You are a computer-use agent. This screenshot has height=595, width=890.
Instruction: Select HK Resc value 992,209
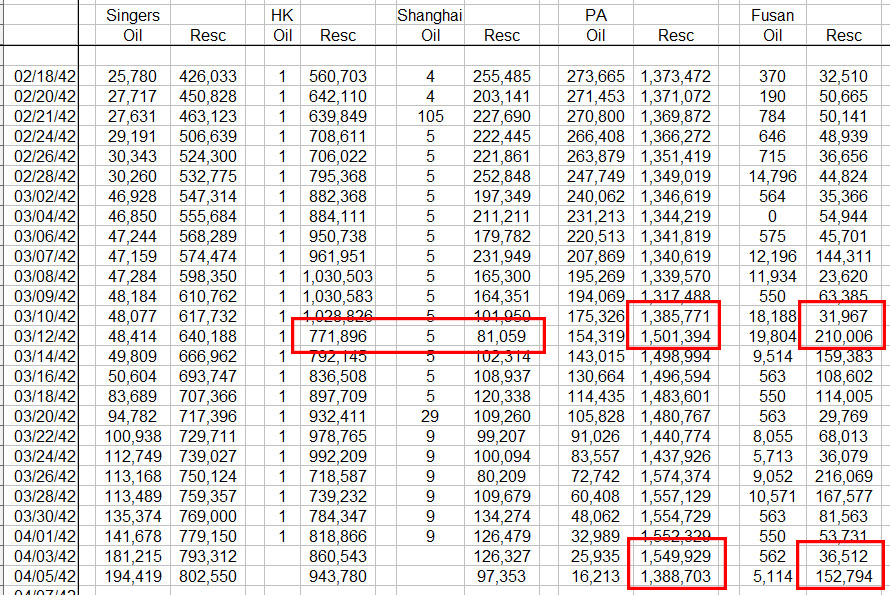(338, 456)
